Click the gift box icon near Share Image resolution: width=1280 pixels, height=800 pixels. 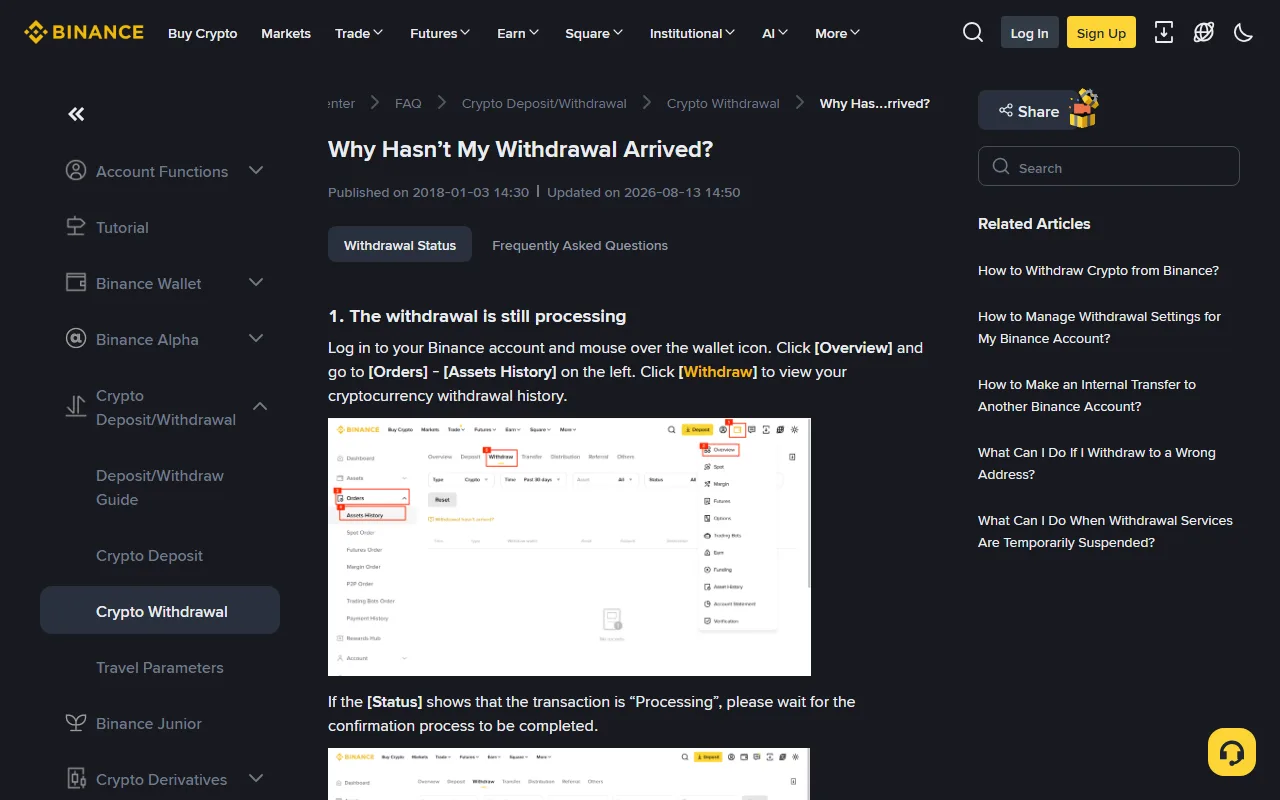pos(1083,109)
